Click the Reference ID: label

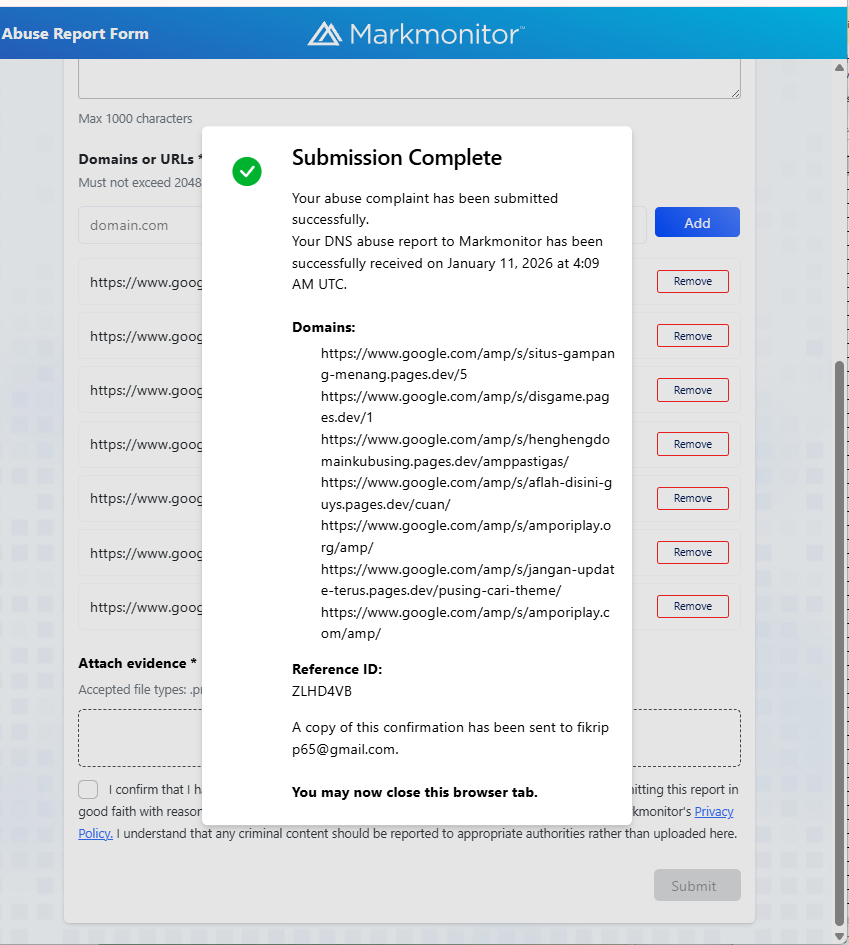[337, 669]
